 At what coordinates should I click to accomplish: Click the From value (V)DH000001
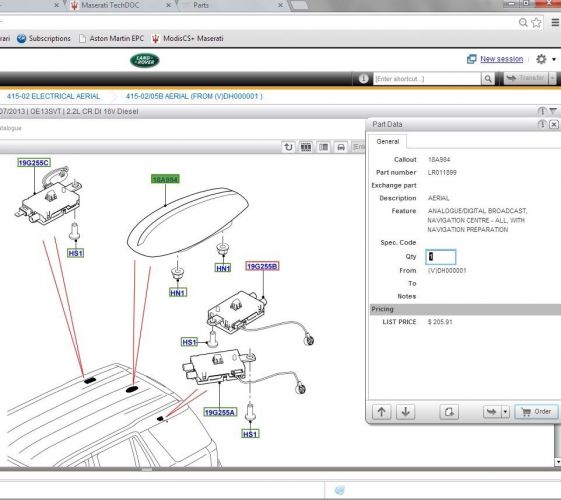point(447,271)
